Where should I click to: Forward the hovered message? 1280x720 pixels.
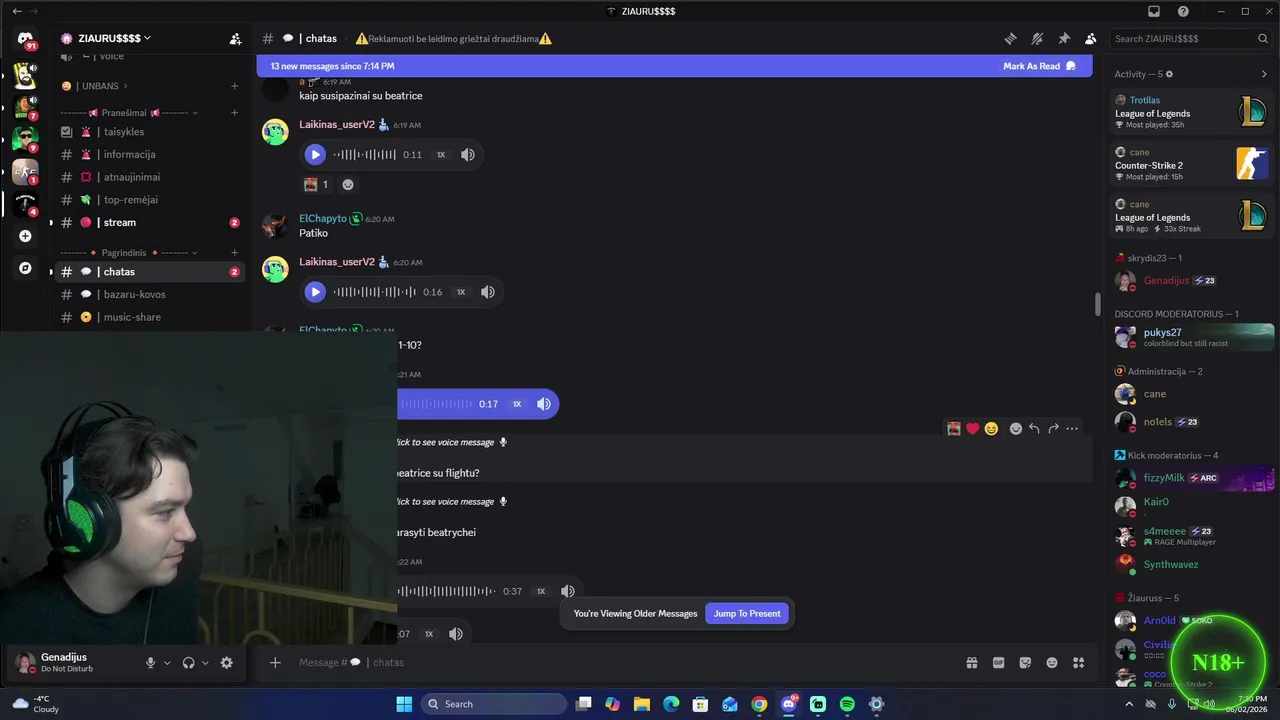(1053, 429)
